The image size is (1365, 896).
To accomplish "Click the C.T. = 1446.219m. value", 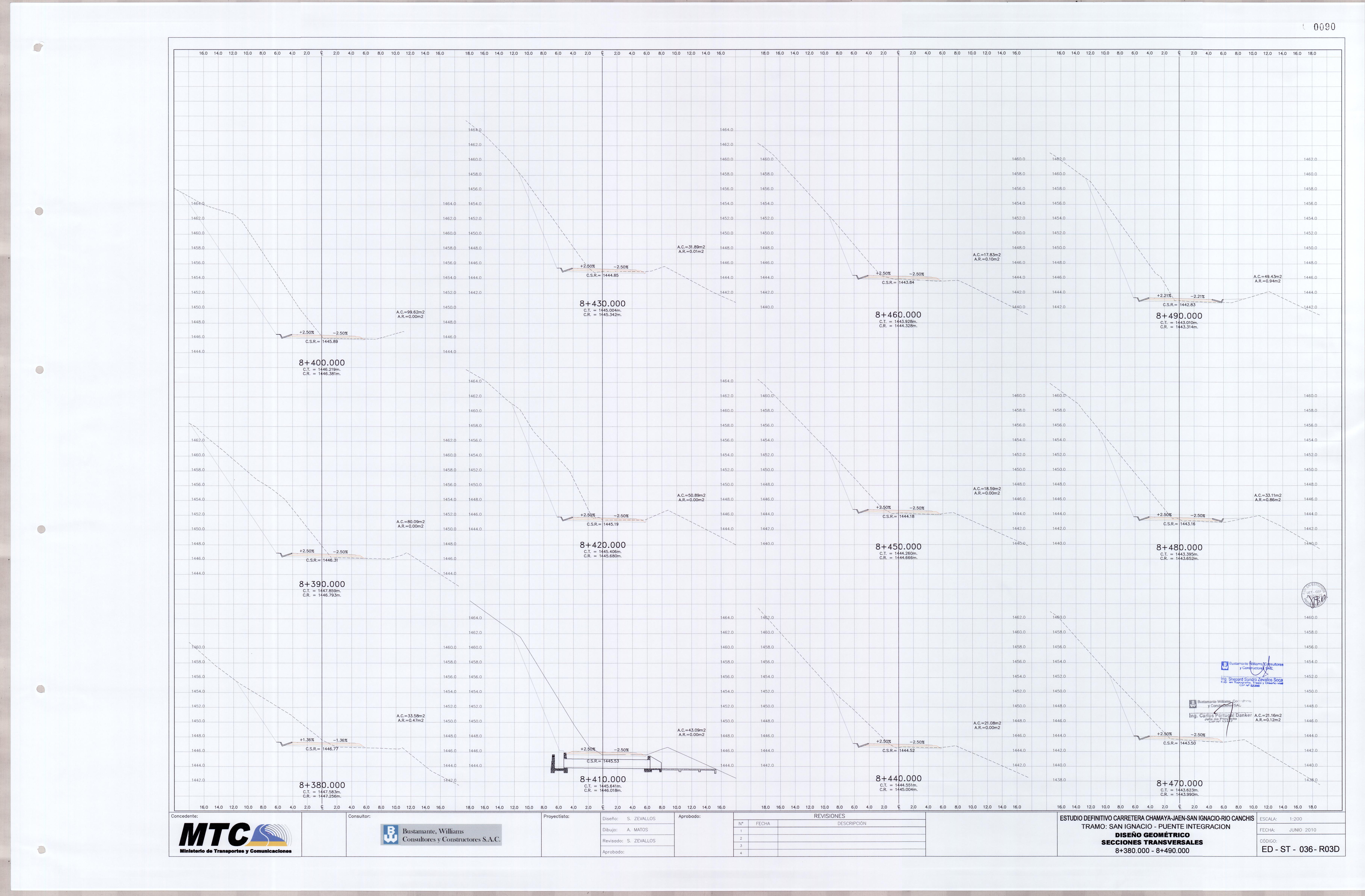I will [x=322, y=370].
